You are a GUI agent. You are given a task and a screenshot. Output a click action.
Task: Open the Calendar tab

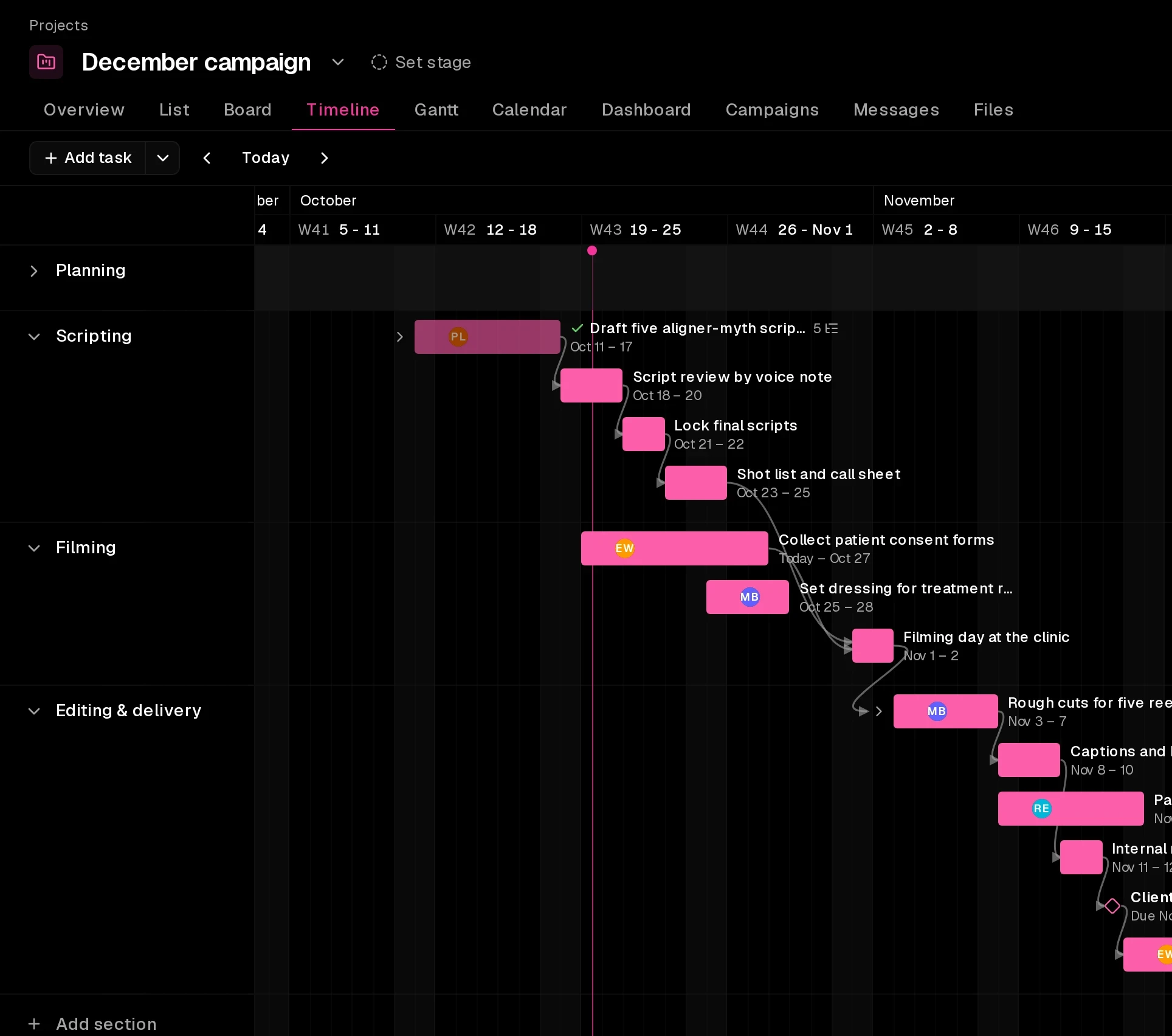(529, 109)
